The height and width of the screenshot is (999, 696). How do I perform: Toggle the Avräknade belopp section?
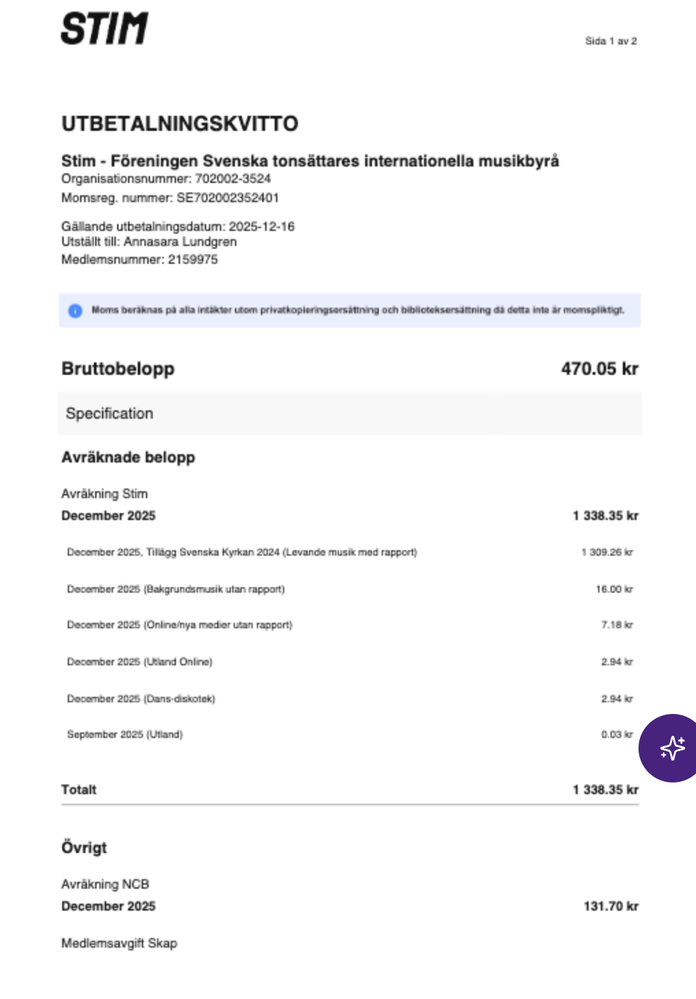tap(127, 457)
